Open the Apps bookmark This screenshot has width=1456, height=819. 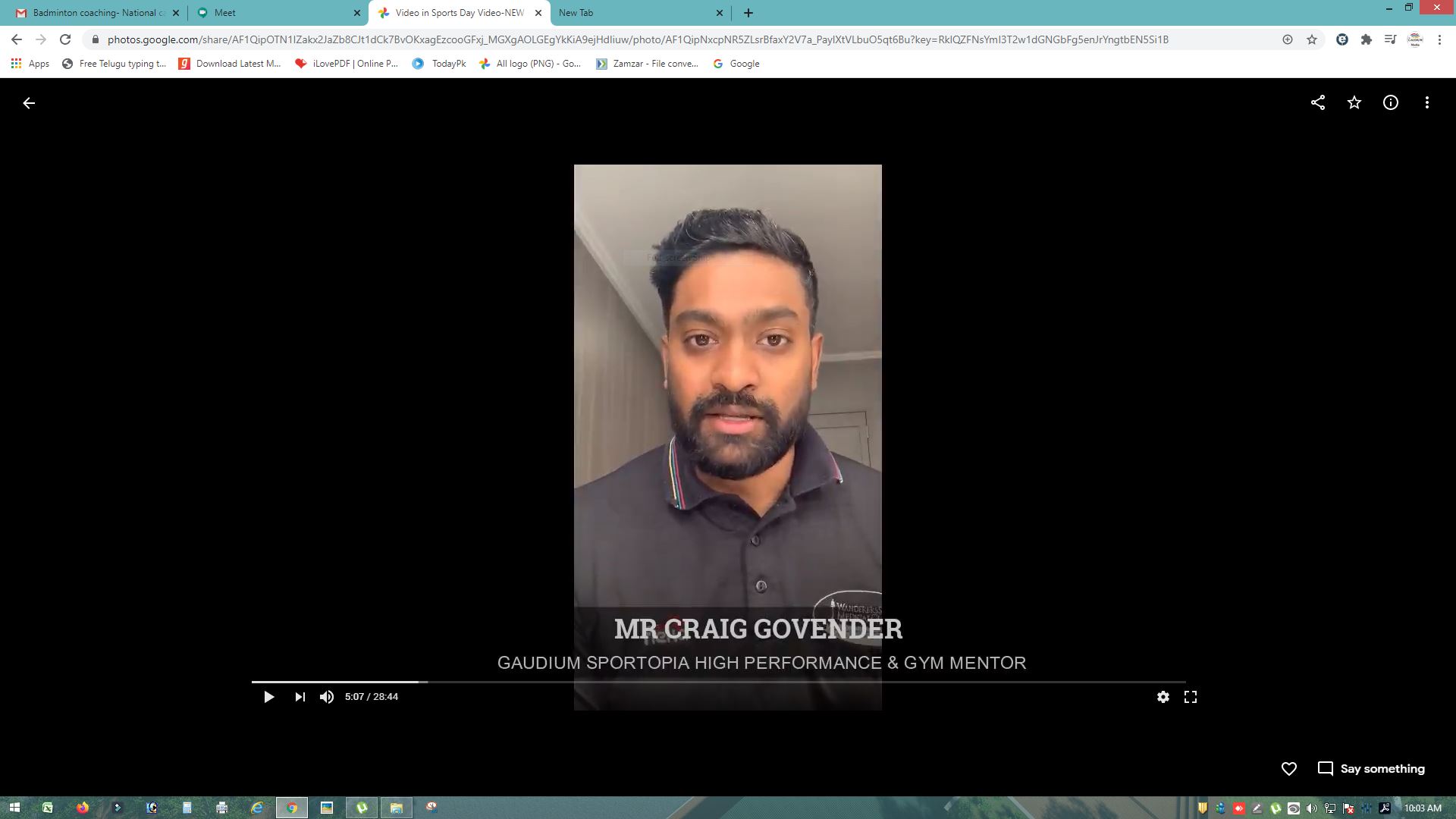click(30, 64)
